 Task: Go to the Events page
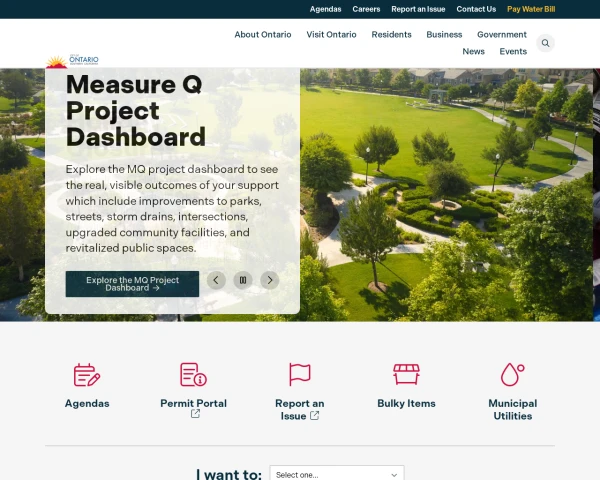click(x=513, y=51)
